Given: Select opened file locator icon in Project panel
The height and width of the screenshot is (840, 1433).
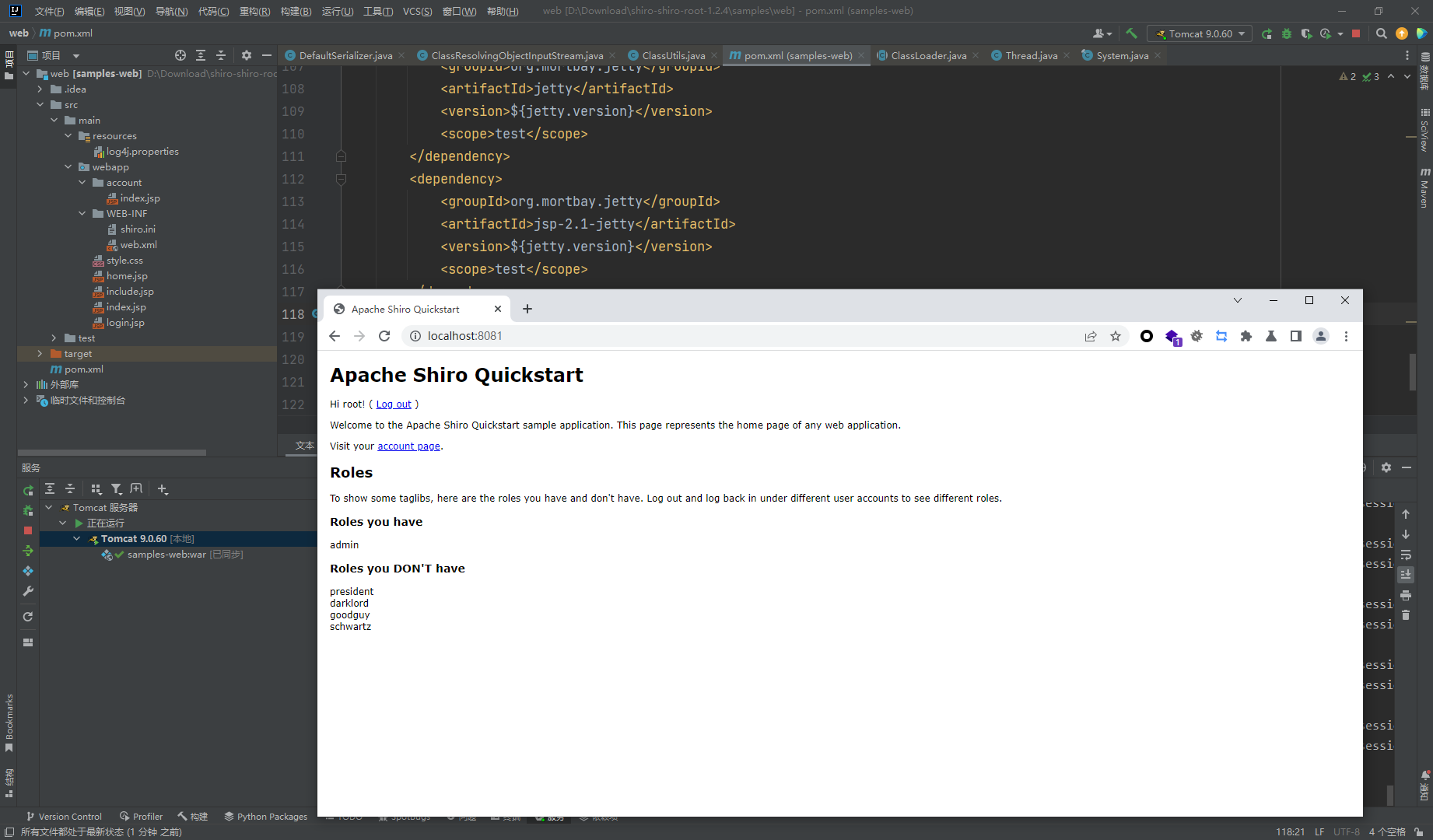Looking at the screenshot, I should (x=180, y=55).
